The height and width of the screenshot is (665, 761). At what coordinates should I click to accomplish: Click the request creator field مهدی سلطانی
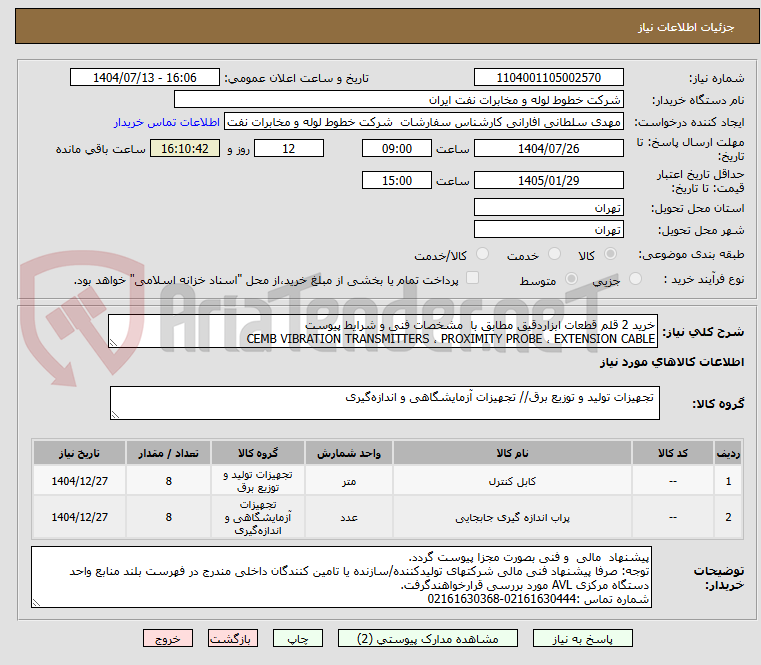424,122
